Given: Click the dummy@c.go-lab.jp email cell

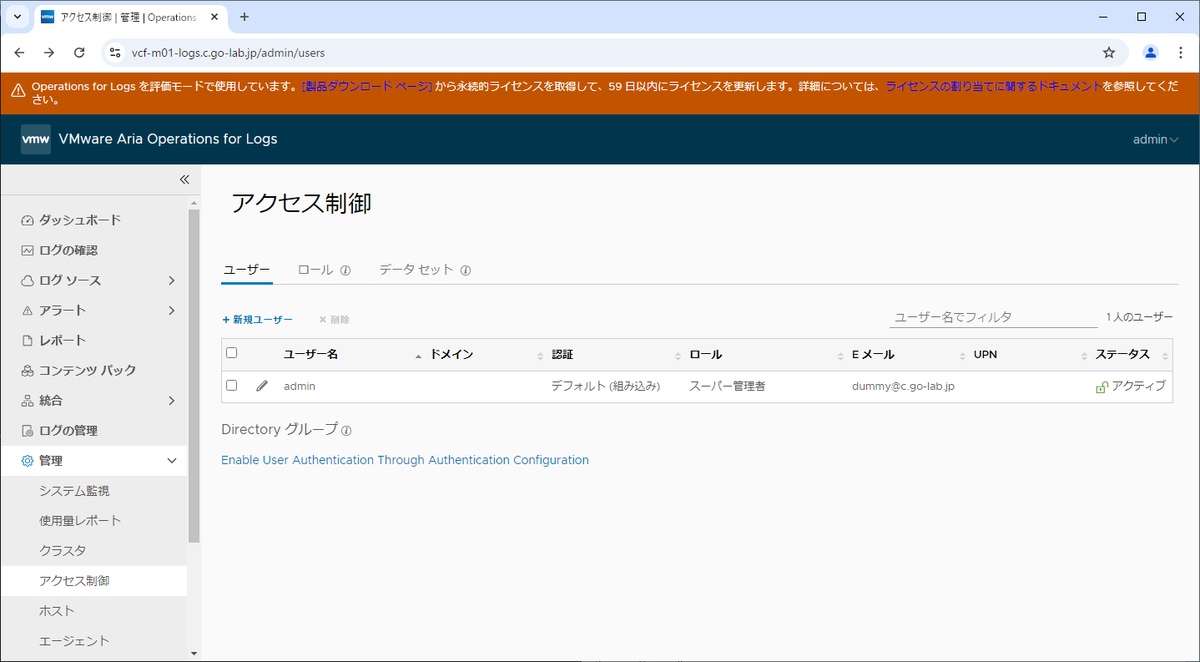Looking at the screenshot, I should (903, 386).
